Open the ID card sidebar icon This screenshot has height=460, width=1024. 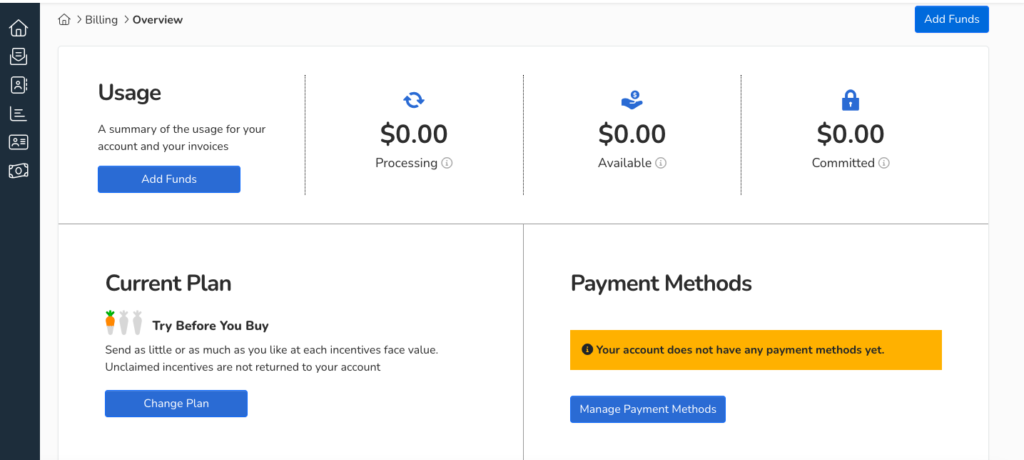[x=18, y=142]
